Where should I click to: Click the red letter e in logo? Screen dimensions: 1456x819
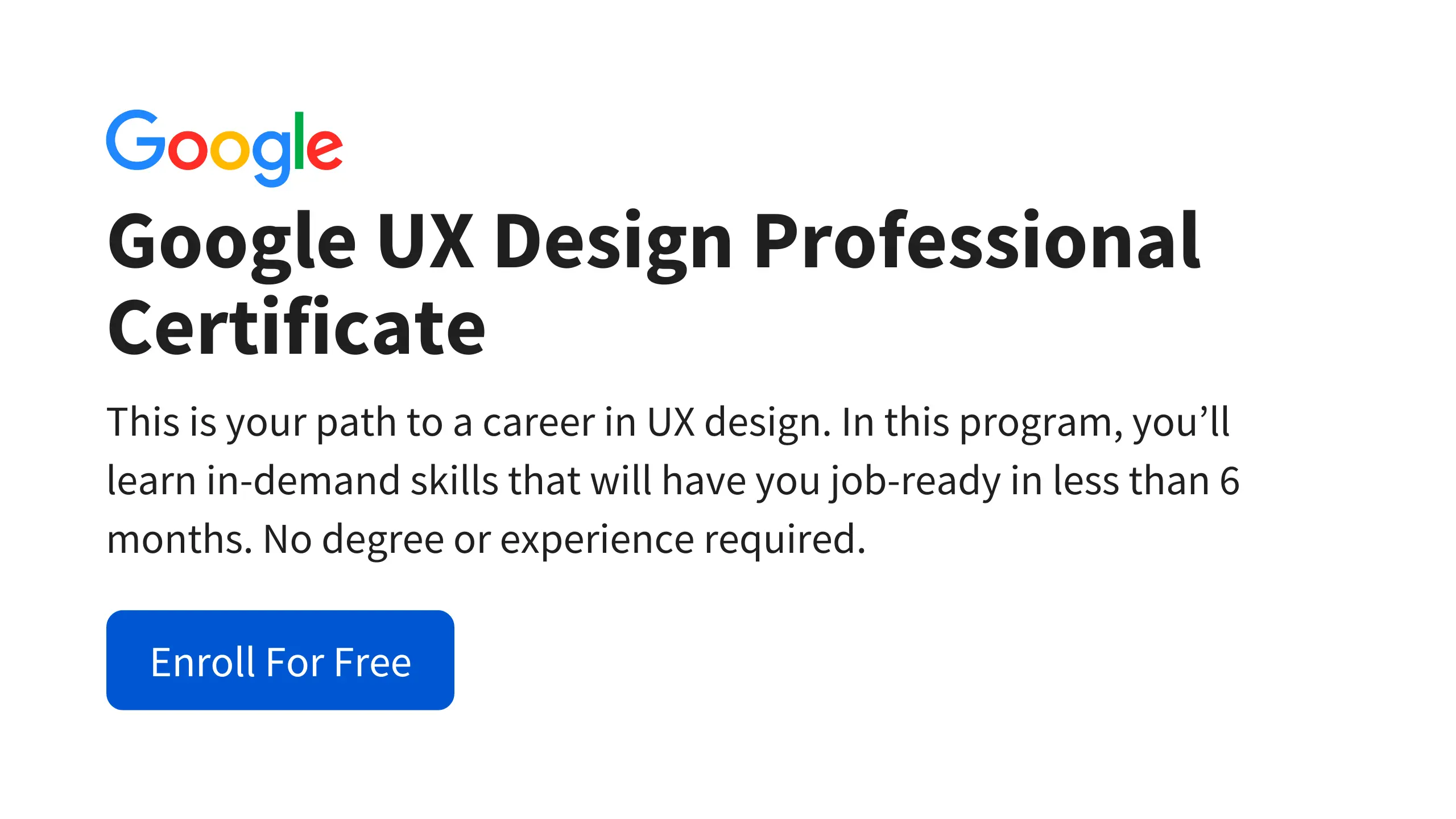tap(325, 149)
